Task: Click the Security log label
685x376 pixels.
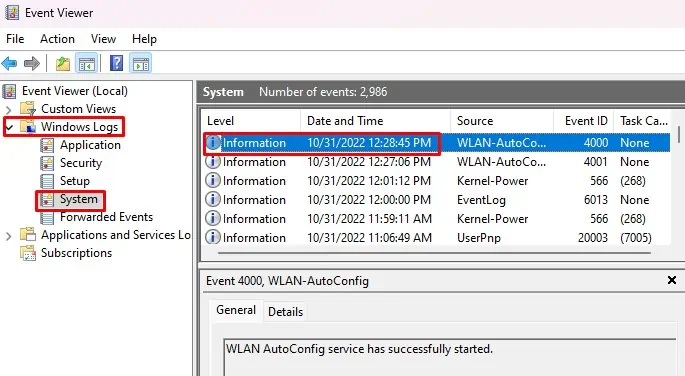Action: 81,163
